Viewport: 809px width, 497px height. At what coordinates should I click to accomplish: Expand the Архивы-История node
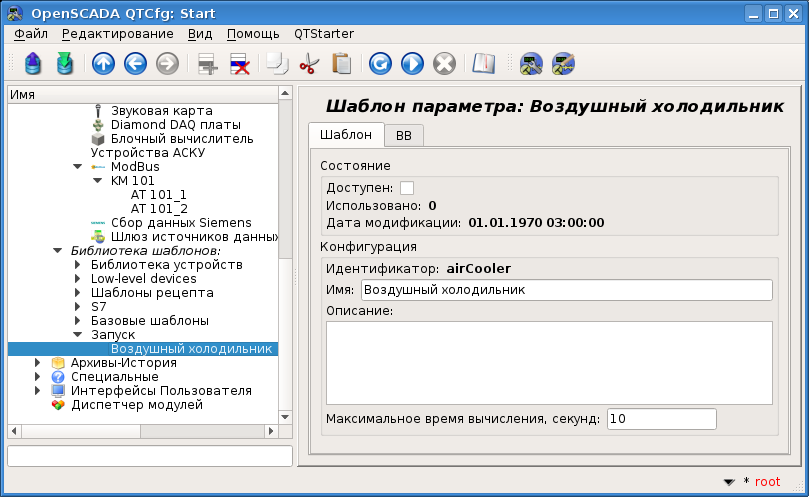point(37,363)
